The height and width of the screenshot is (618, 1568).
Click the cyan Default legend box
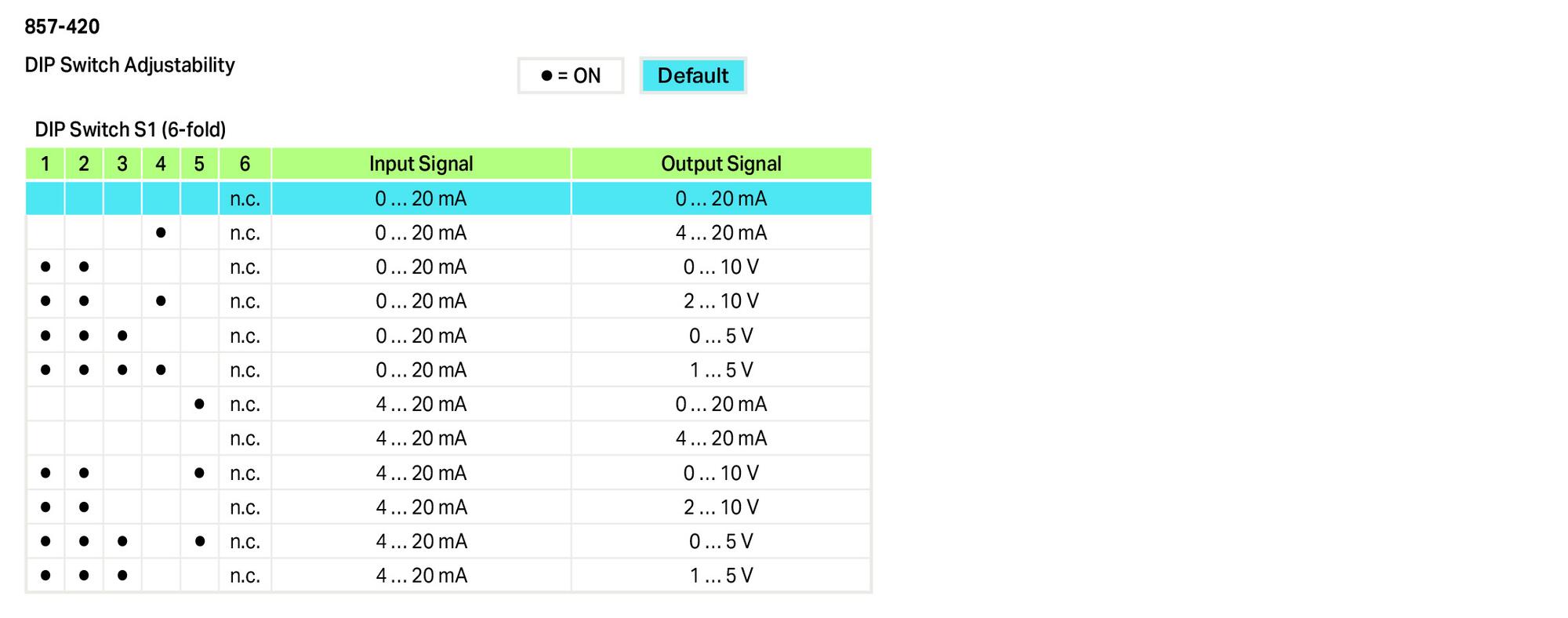(x=693, y=76)
